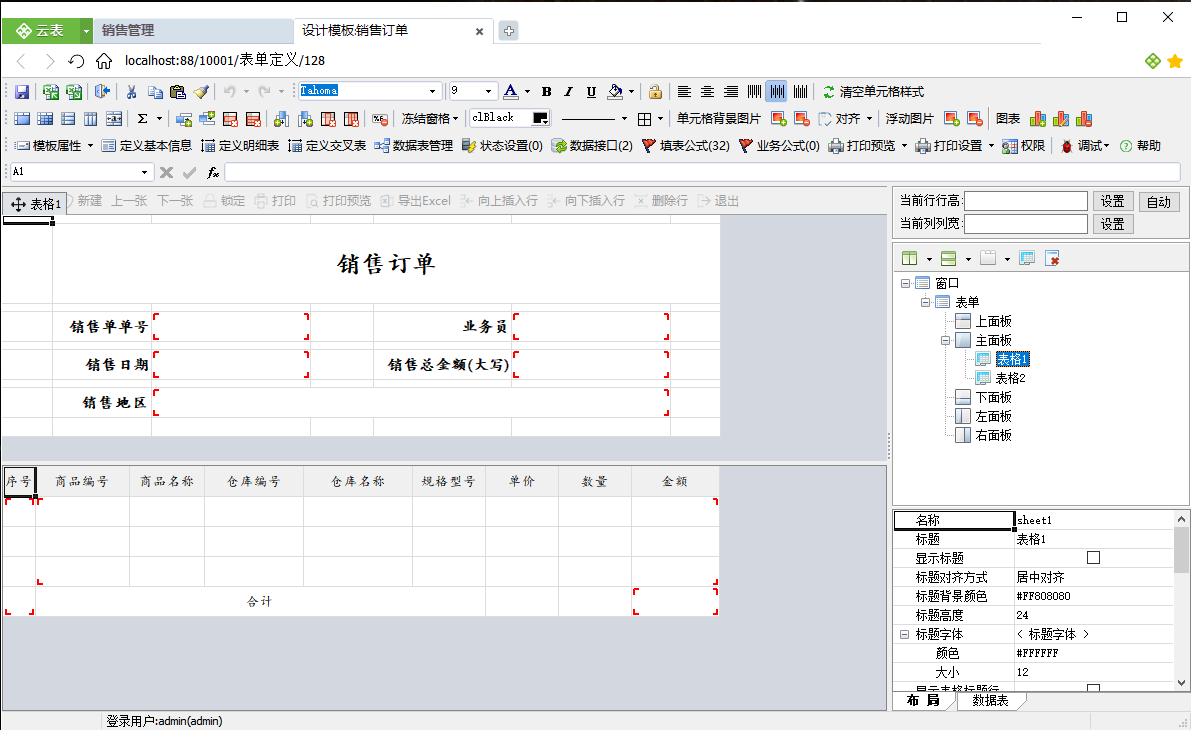Click the cell lock padlock icon
The image size is (1191, 730).
click(x=655, y=92)
